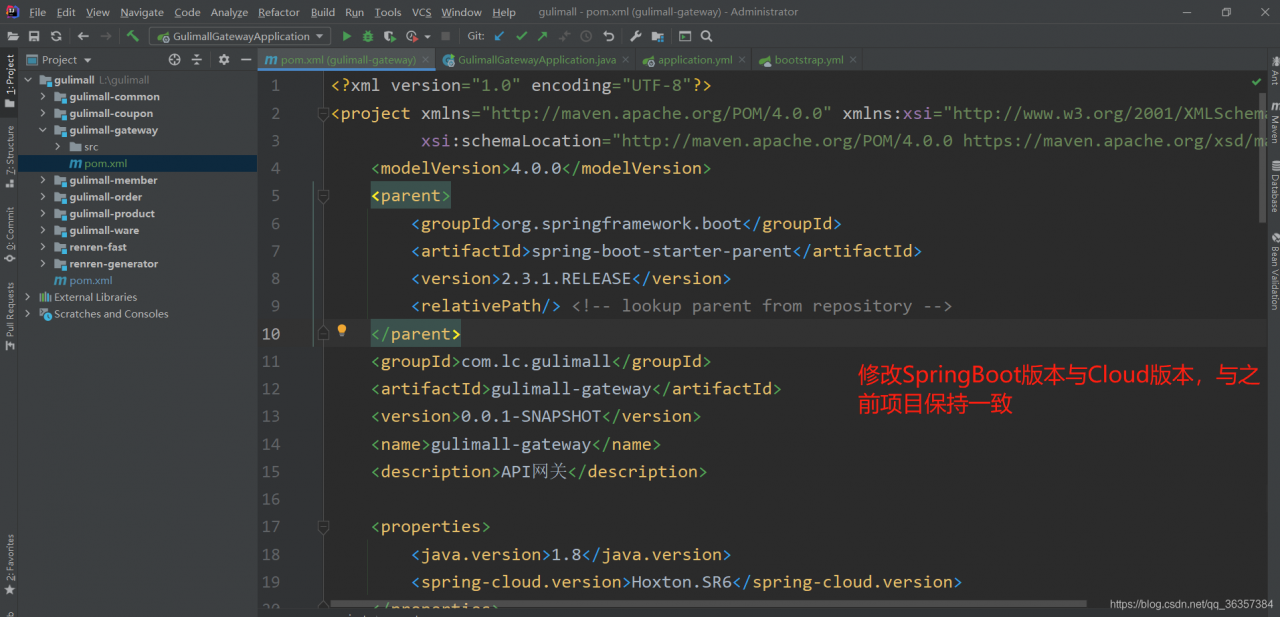The height and width of the screenshot is (617, 1280).
Task: Navigate back with the left arrow
Action: click(x=82, y=36)
